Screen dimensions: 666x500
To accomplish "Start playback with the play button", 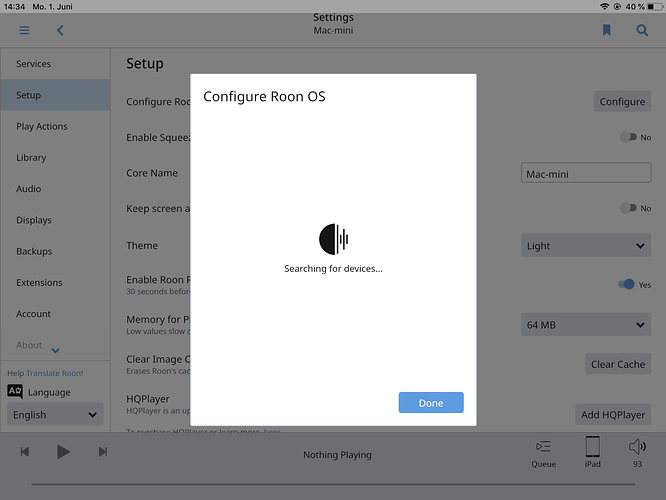I will click(x=63, y=452).
